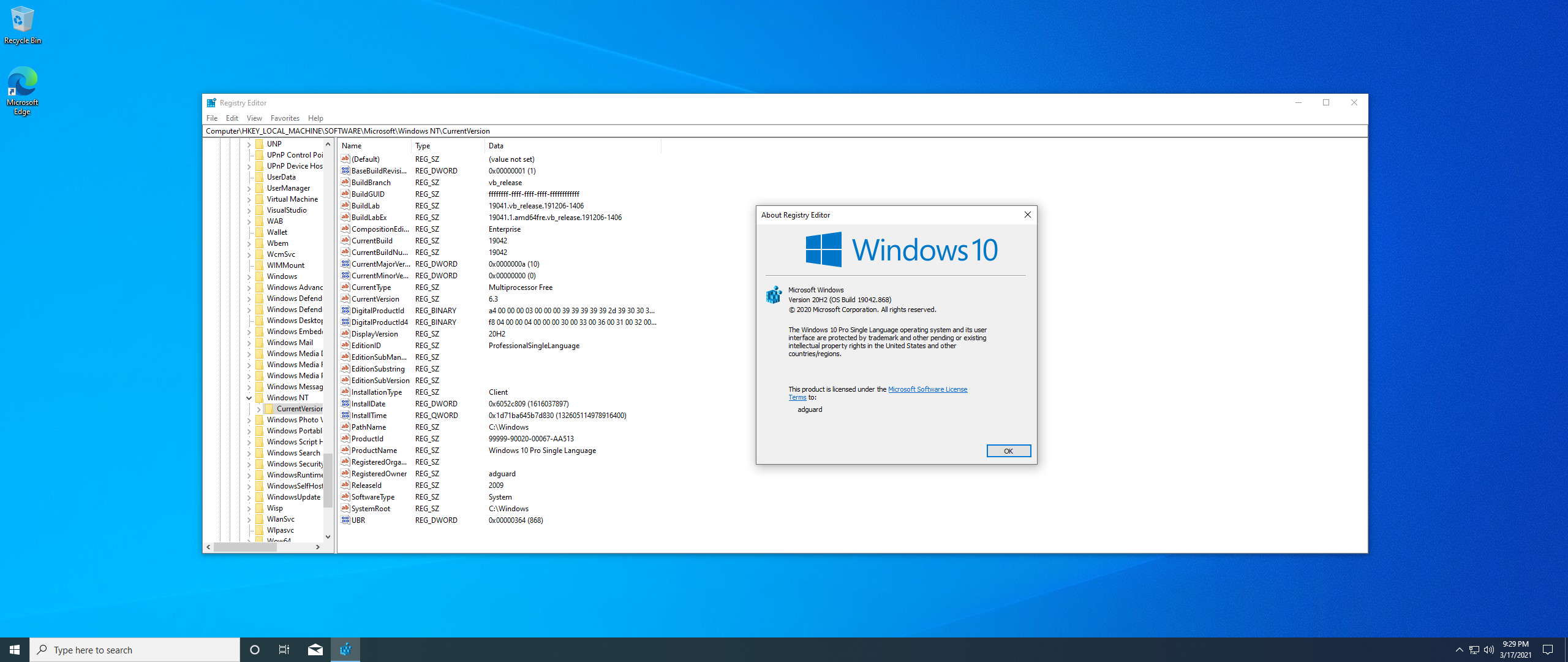Click the Cortana circle icon
Screen dimensions: 1568x662
255,650
